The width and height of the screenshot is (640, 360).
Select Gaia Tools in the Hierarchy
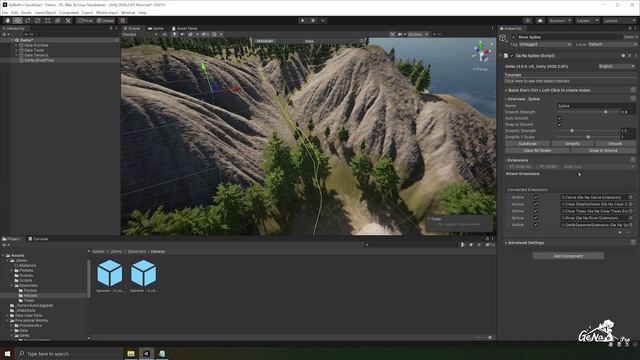tap(34, 50)
